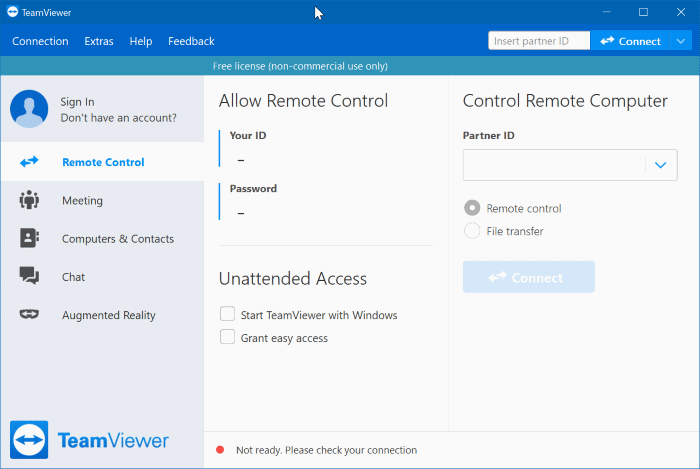
Task: Click the user profile avatar icon
Action: 29,109
